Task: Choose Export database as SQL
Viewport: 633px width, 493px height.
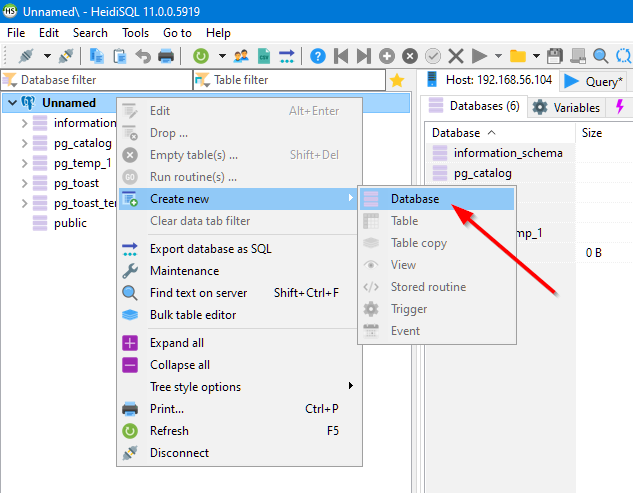Action: pyautogui.click(x=210, y=249)
